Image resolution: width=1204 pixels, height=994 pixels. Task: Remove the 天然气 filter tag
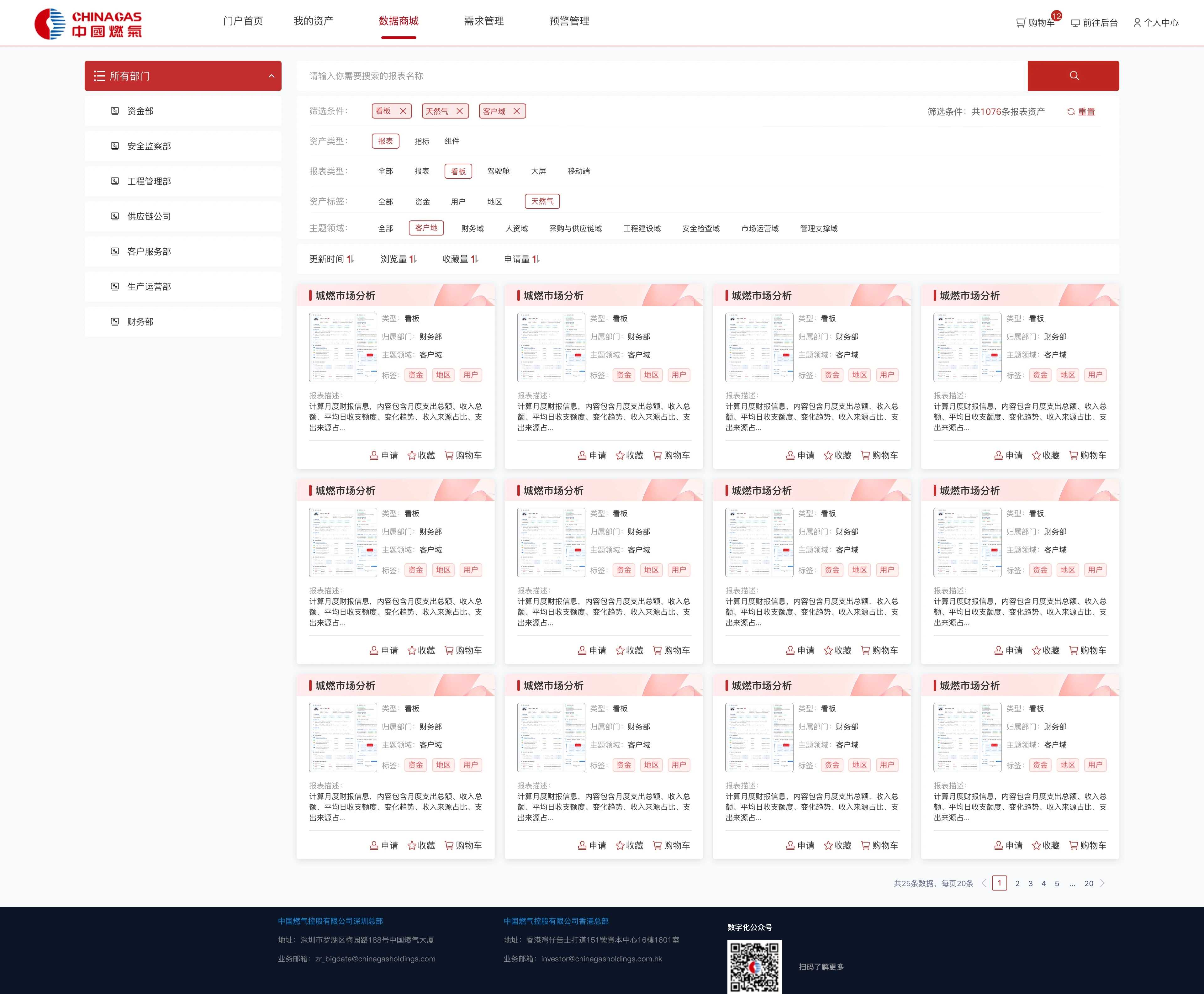coord(459,111)
